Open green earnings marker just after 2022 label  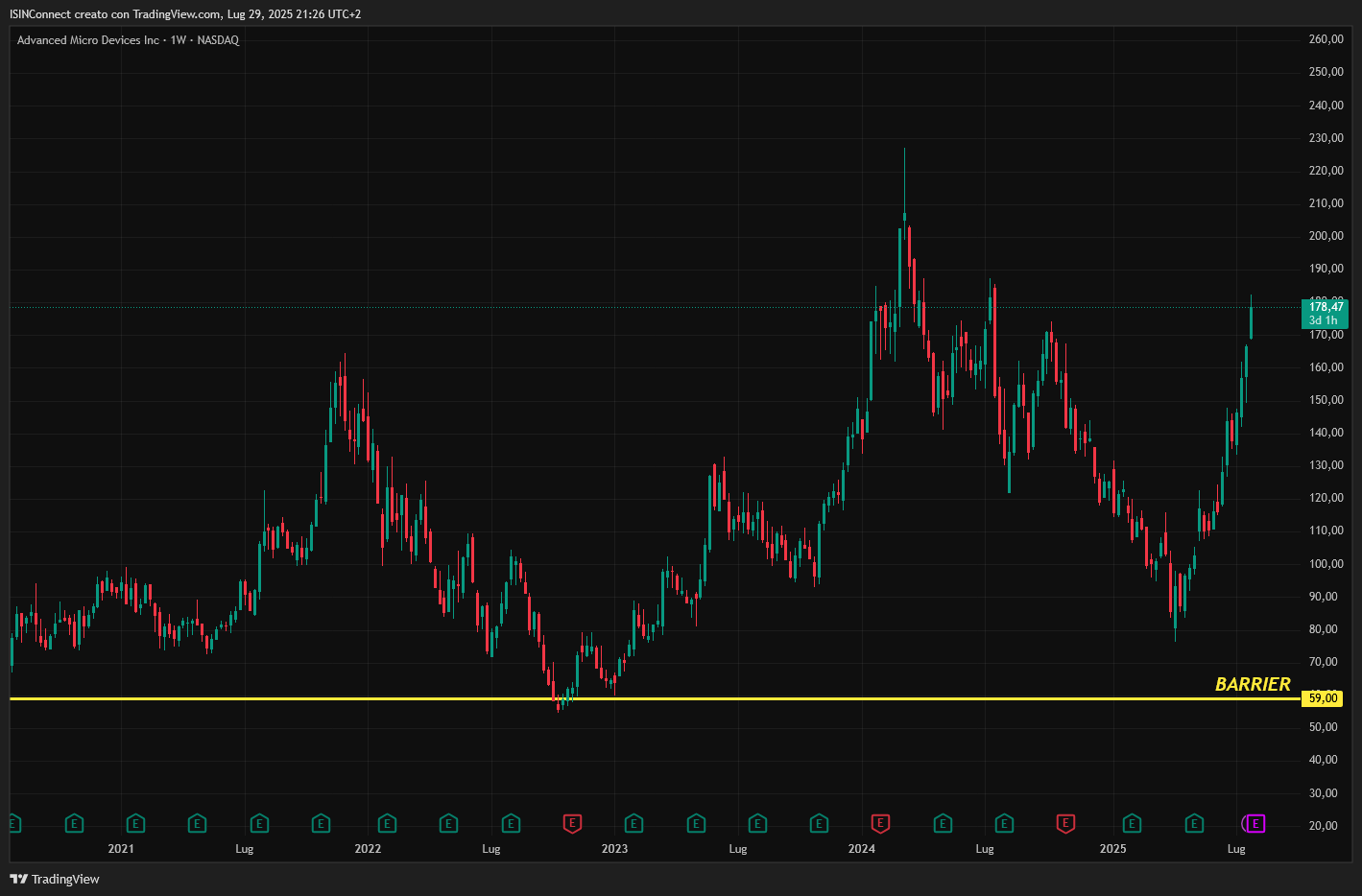coord(387,823)
